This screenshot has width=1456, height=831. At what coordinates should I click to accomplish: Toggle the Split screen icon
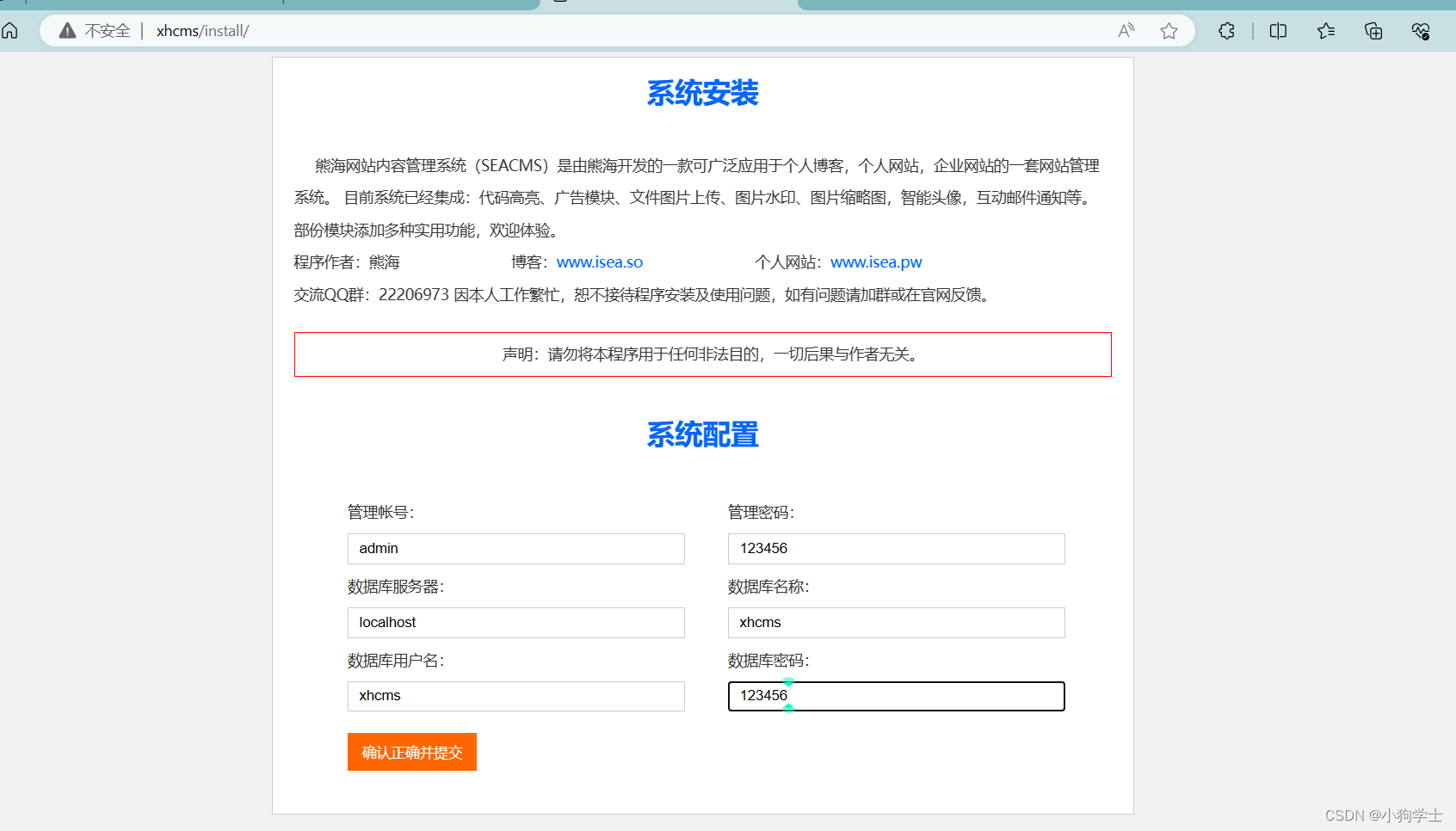tap(1278, 31)
